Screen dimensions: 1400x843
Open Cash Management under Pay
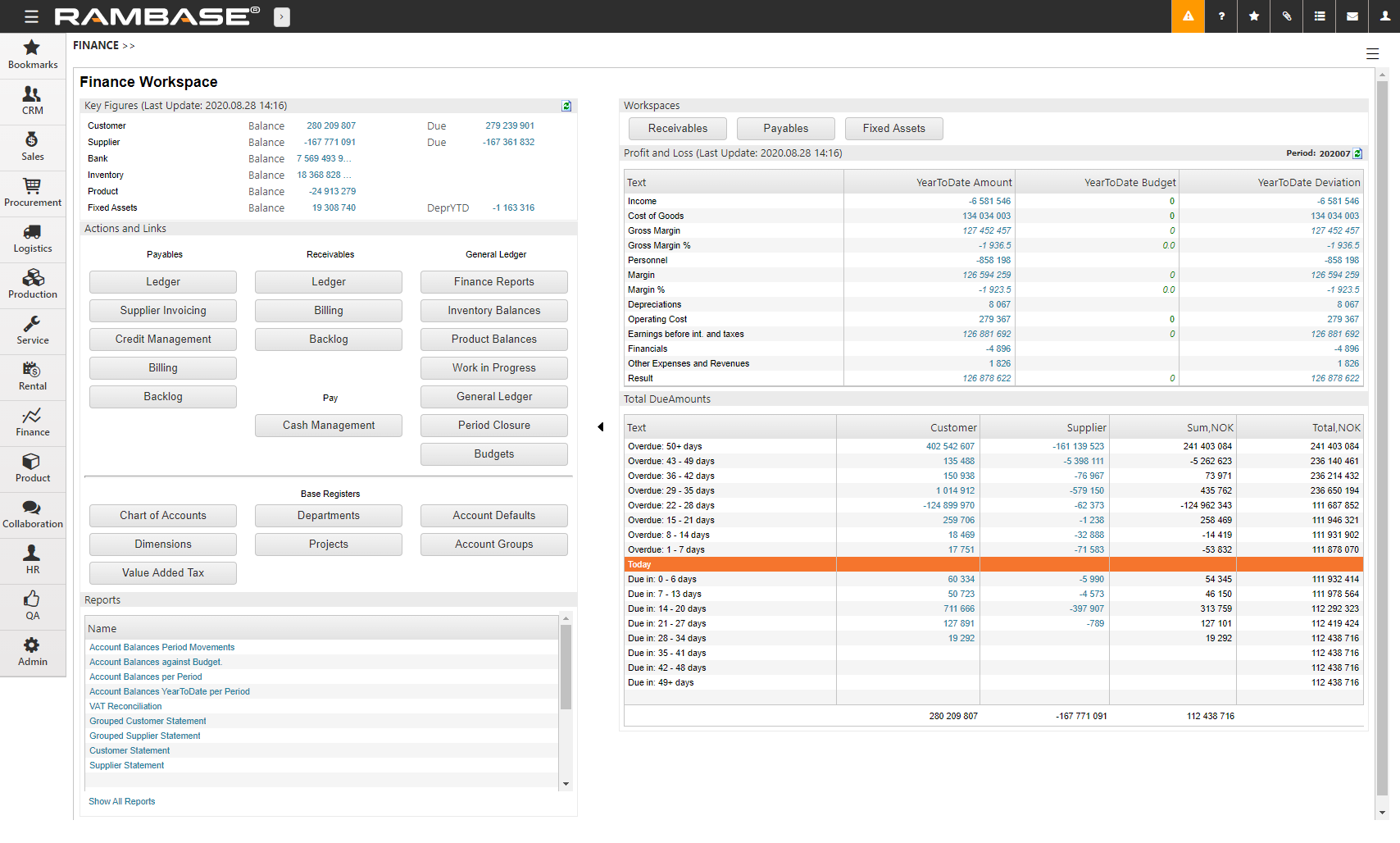(328, 425)
